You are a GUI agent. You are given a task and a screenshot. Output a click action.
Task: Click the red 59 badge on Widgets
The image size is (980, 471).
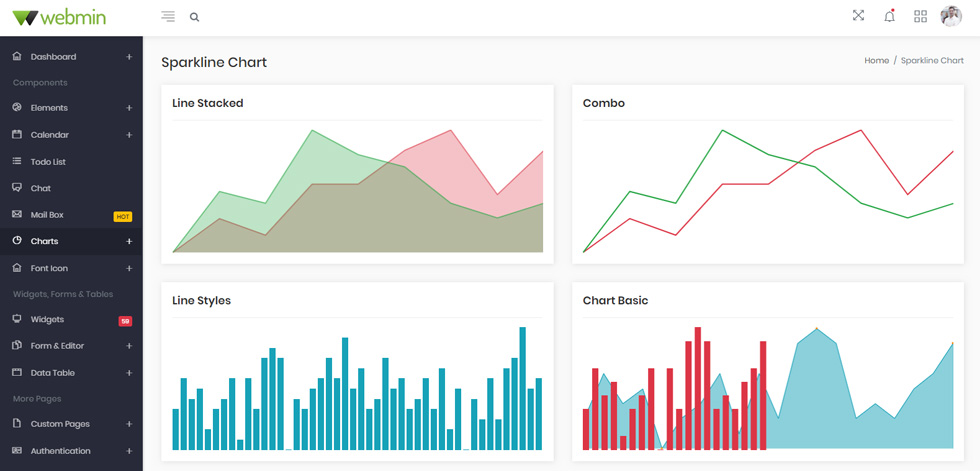click(x=125, y=321)
